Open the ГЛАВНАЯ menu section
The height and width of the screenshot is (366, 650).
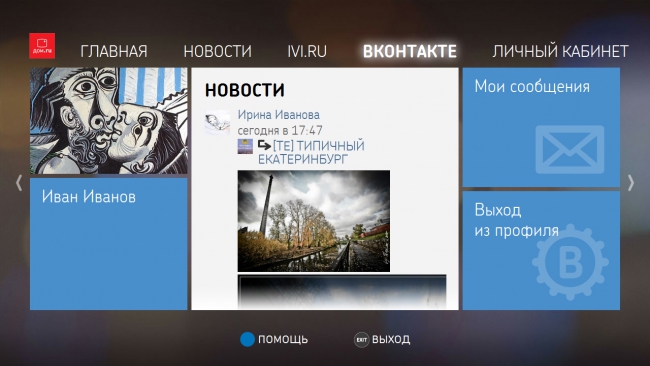(114, 51)
